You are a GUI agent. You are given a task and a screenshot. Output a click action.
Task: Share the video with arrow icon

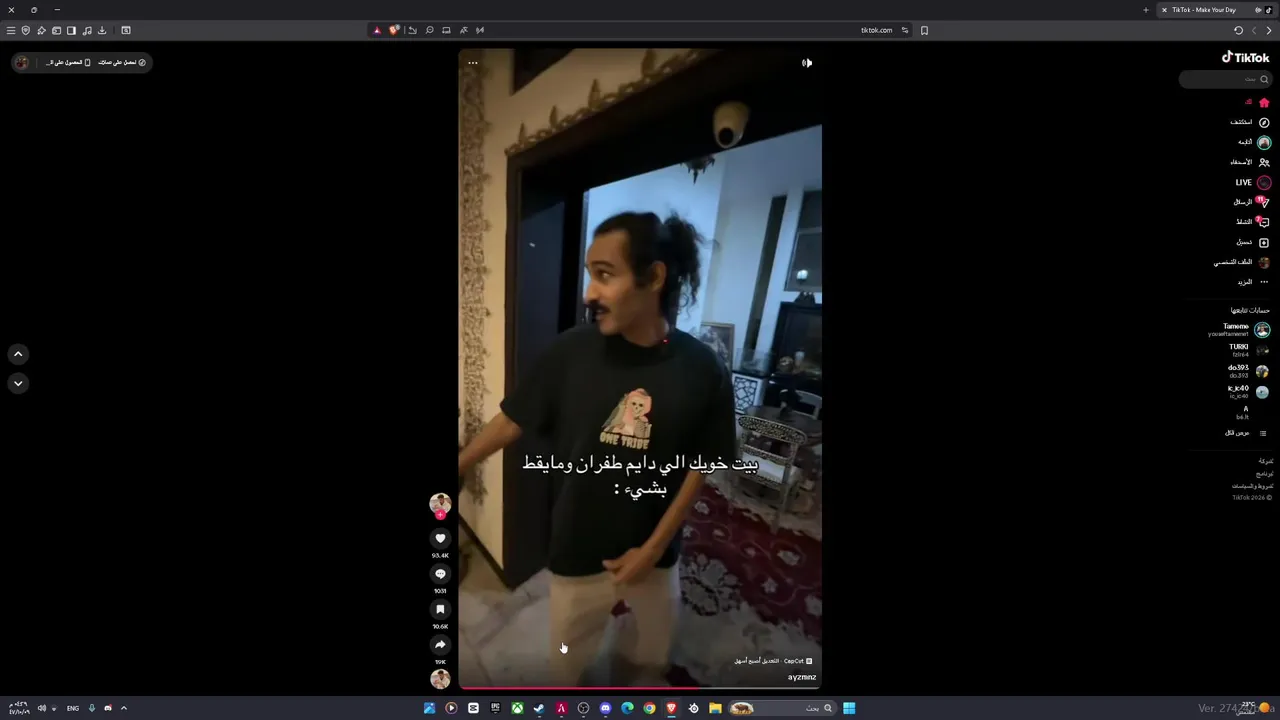coord(440,645)
